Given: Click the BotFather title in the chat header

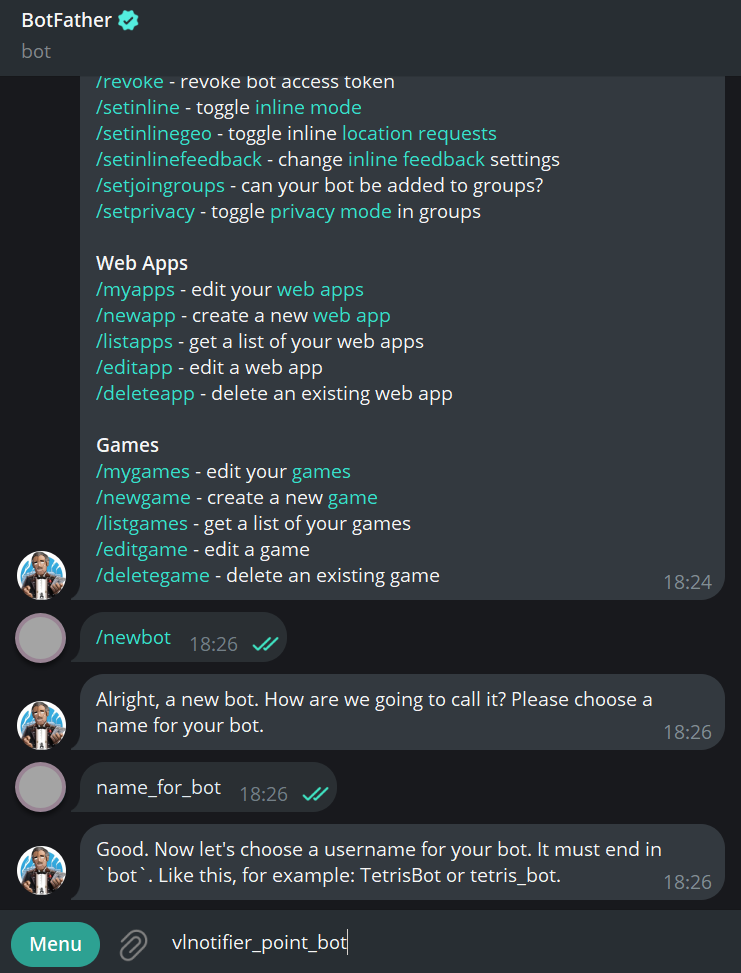Looking at the screenshot, I should pyautogui.click(x=65, y=20).
